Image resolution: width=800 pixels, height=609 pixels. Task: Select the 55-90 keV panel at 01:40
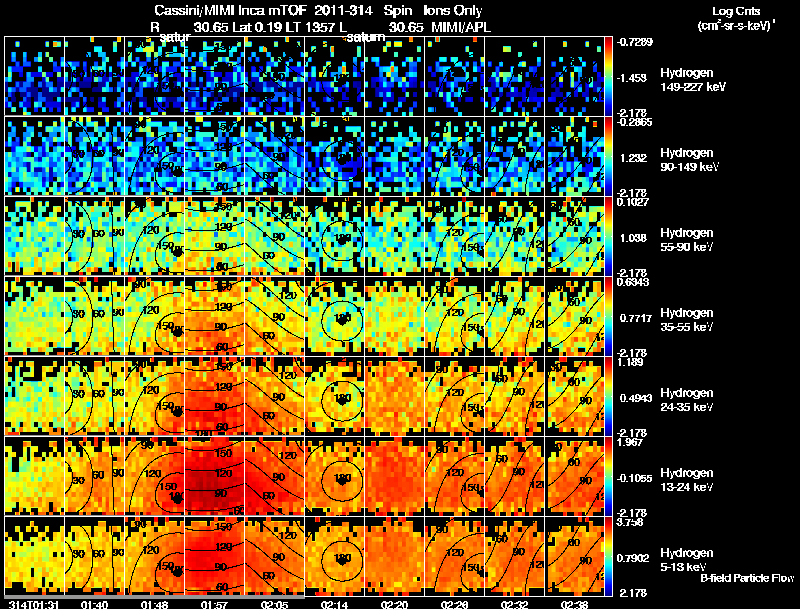click(x=94, y=236)
